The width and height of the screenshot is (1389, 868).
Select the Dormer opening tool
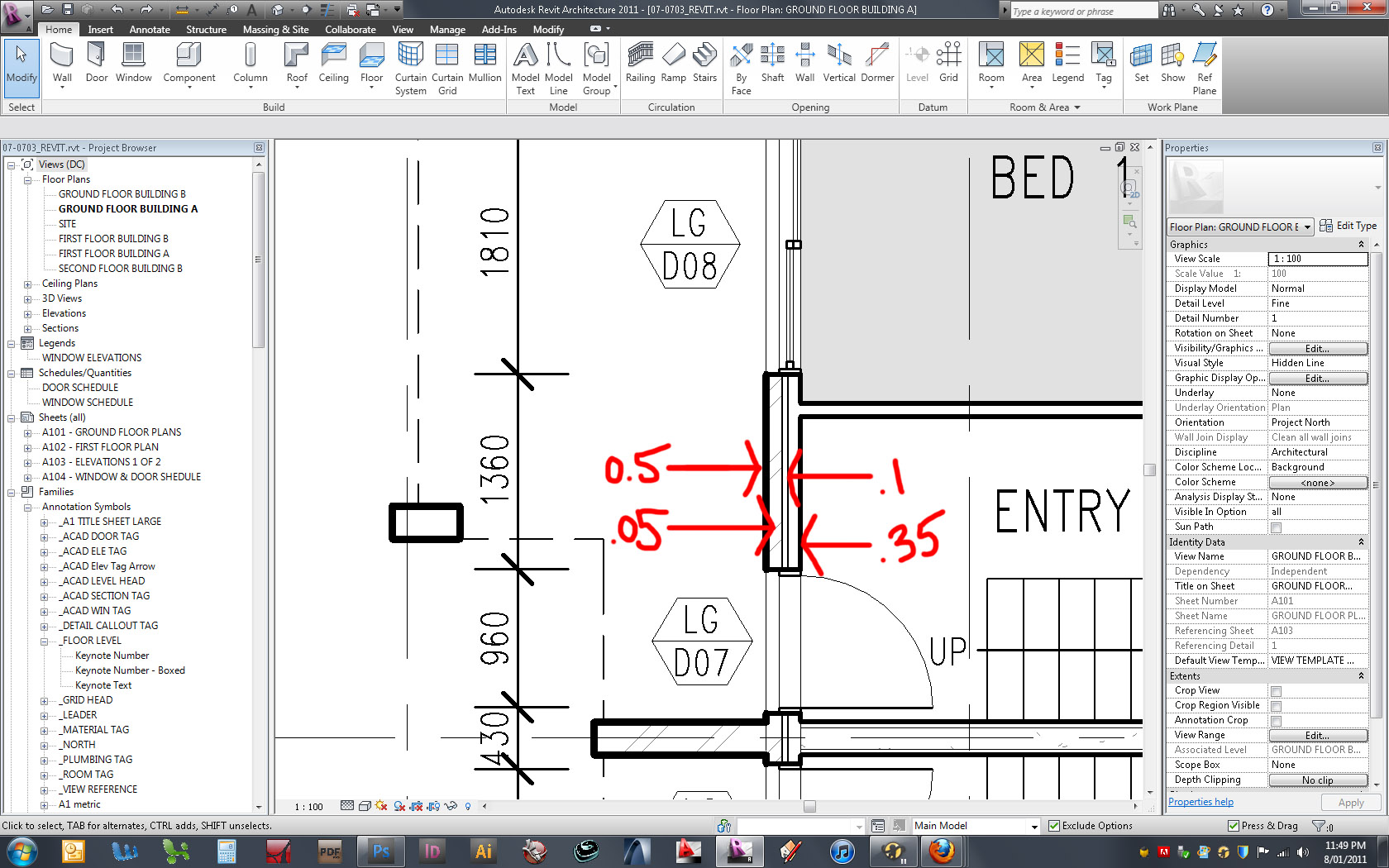tap(877, 64)
